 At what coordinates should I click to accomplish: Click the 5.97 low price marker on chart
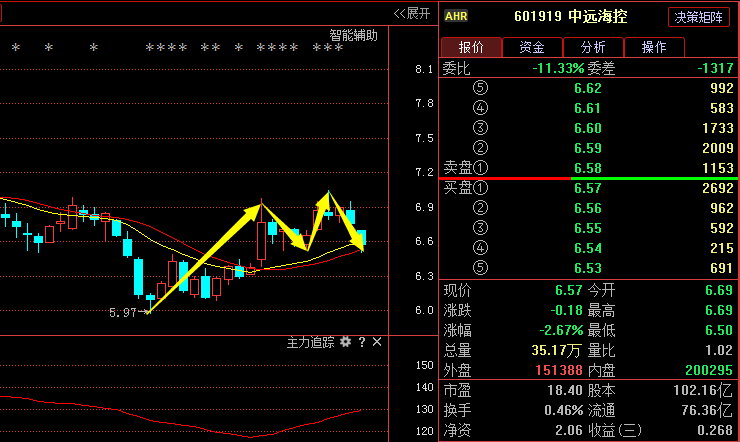[x=122, y=313]
